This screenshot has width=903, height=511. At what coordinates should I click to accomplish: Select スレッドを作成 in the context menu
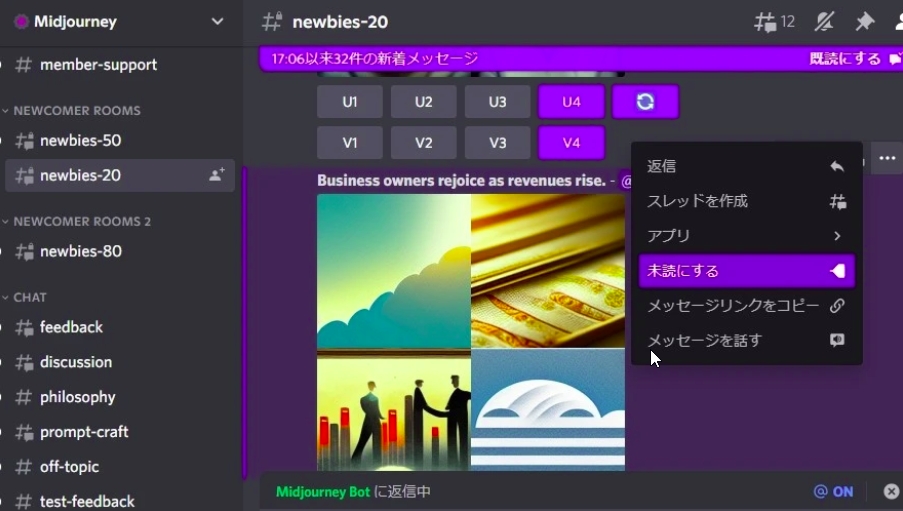coord(746,201)
